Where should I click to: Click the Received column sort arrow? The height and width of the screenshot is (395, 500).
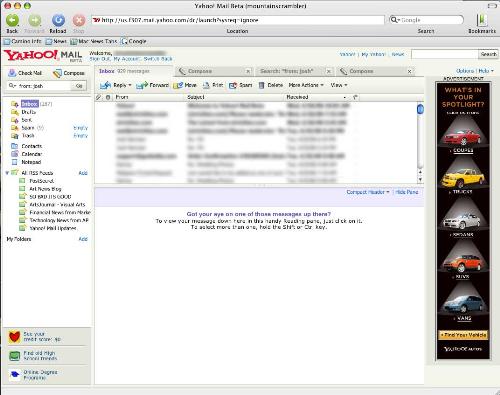point(344,97)
